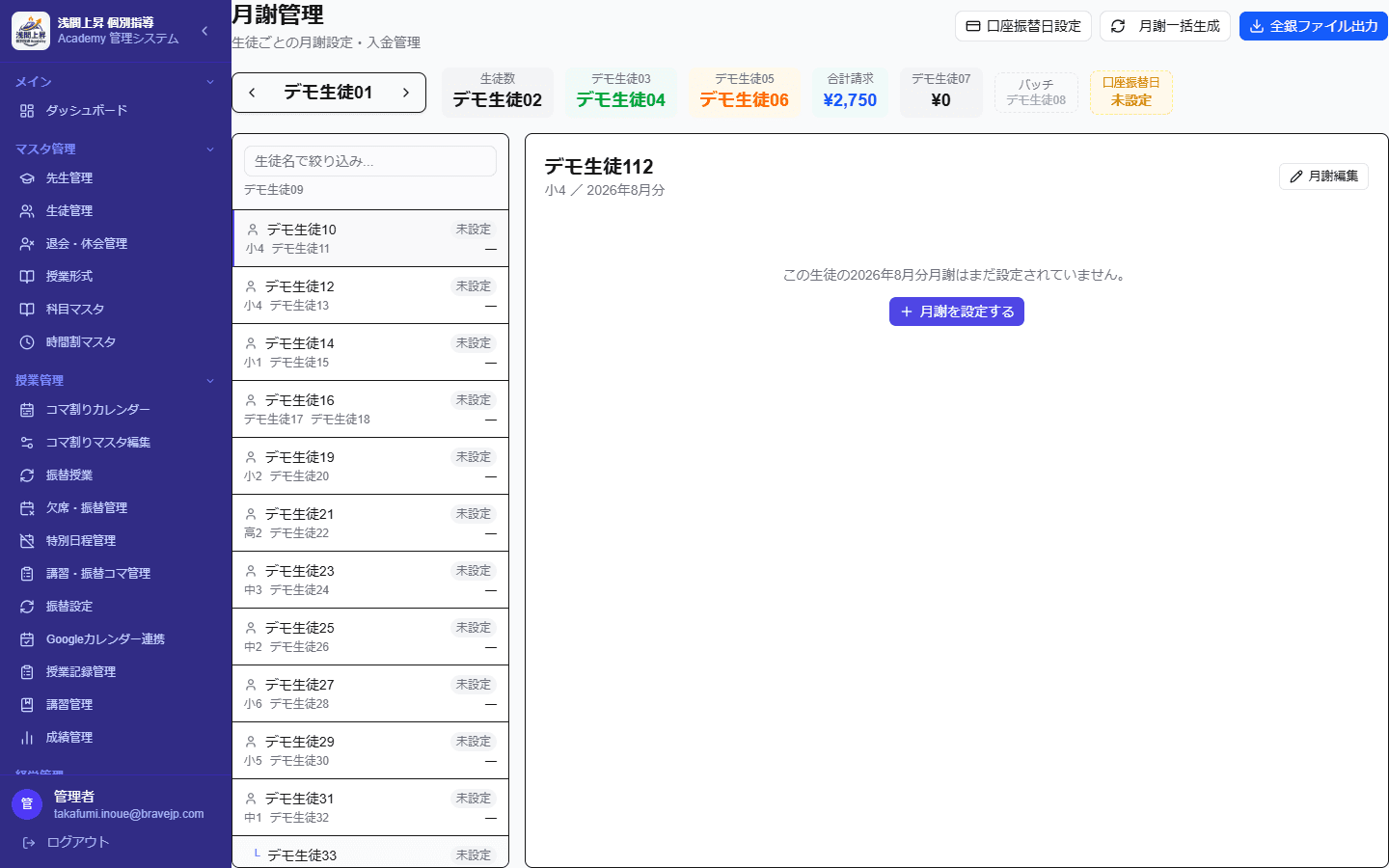Image resolution: width=1389 pixels, height=868 pixels.
Task: Click the デモ生徒04 green summary card
Action: tap(621, 93)
